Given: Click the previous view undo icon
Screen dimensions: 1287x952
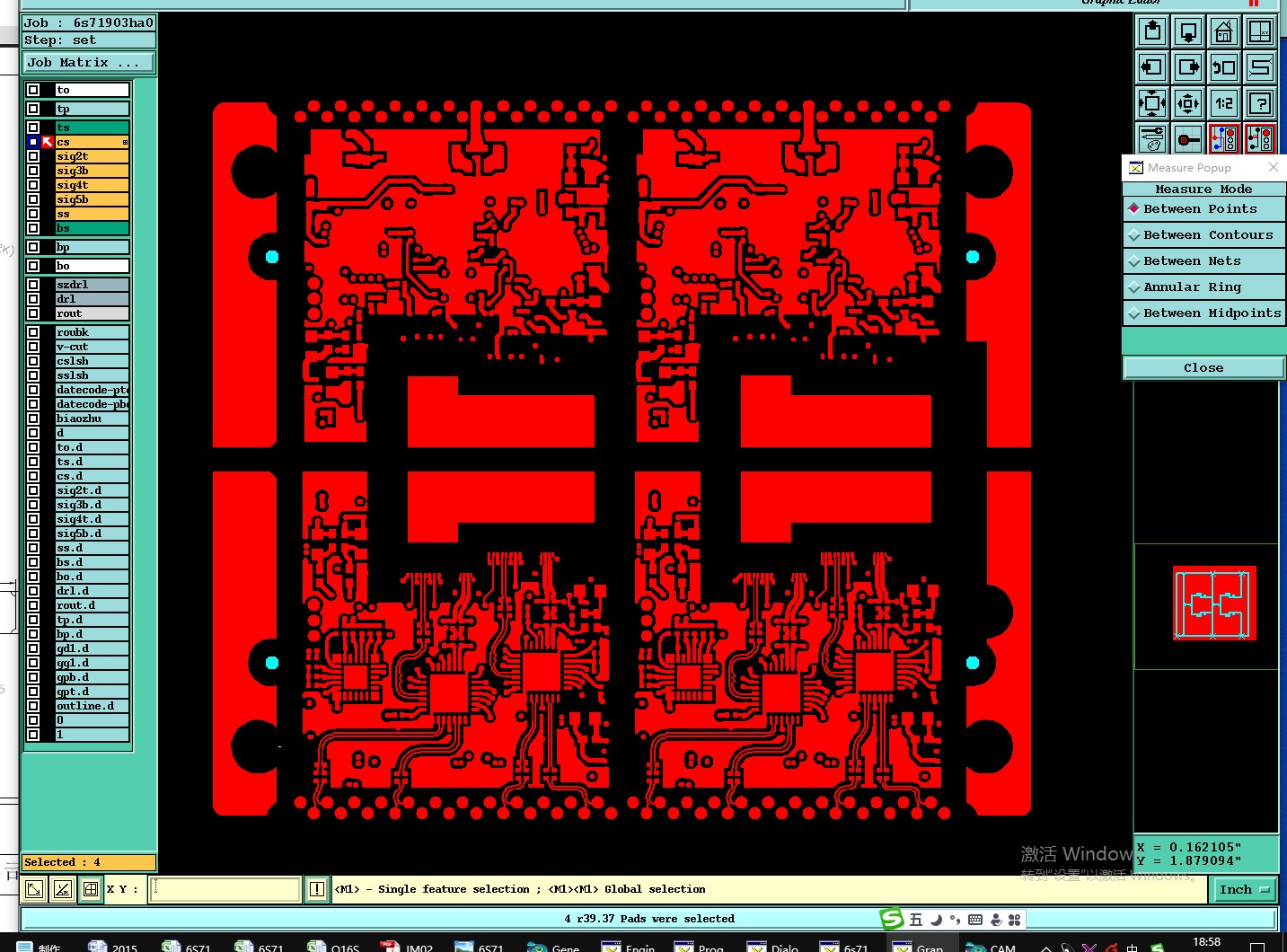Looking at the screenshot, I should [1224, 67].
